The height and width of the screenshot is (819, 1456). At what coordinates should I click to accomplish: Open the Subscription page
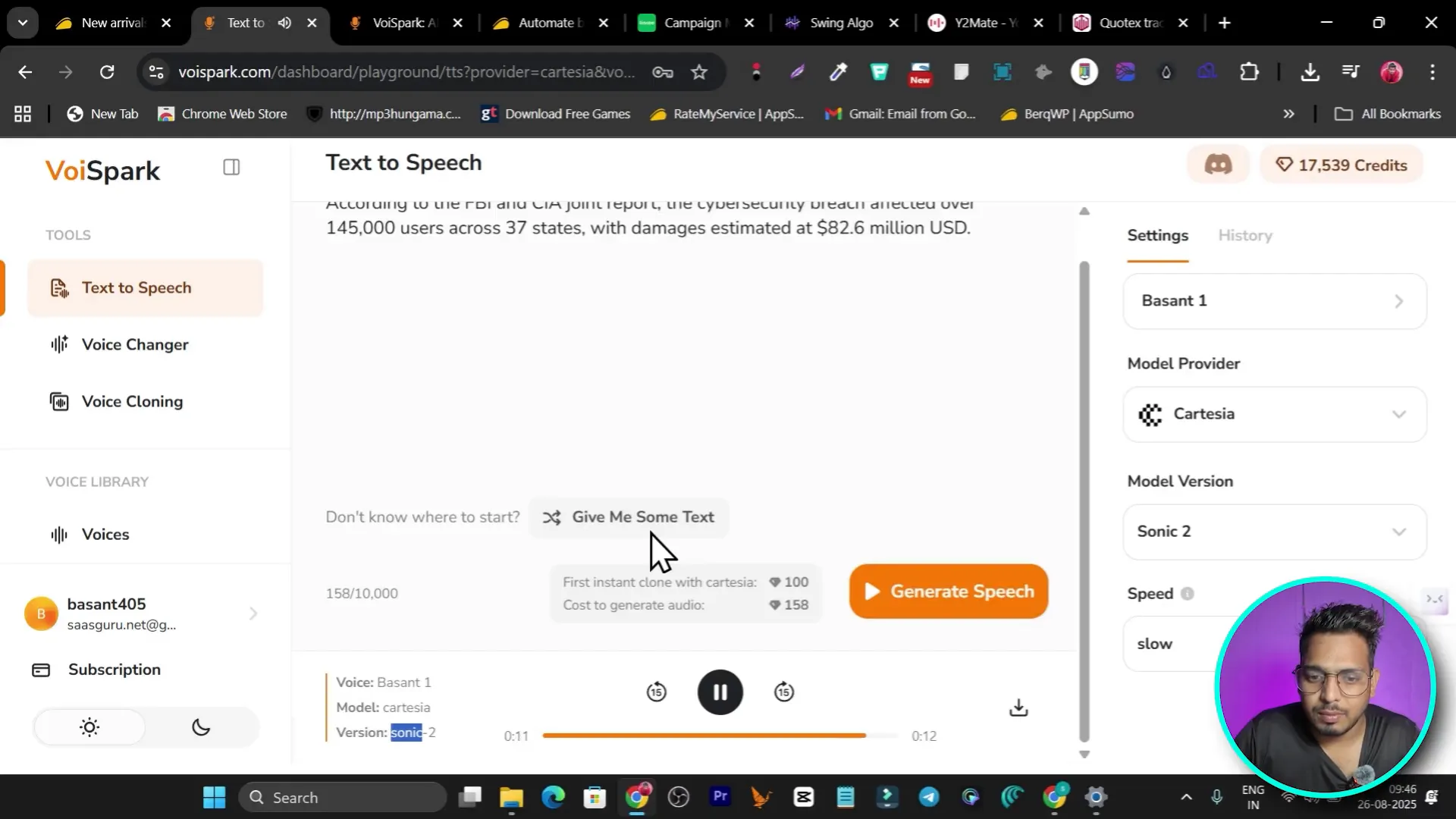[114, 670]
